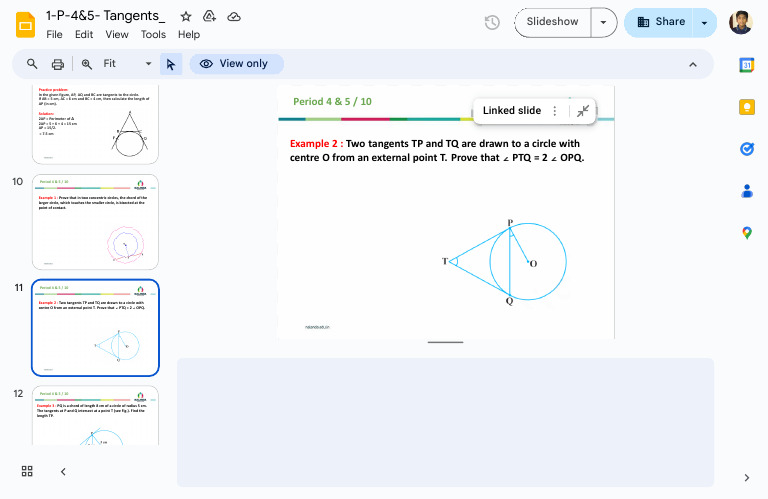Show the side panel with the right chevron
This screenshot has height=499, width=768.
click(x=746, y=478)
